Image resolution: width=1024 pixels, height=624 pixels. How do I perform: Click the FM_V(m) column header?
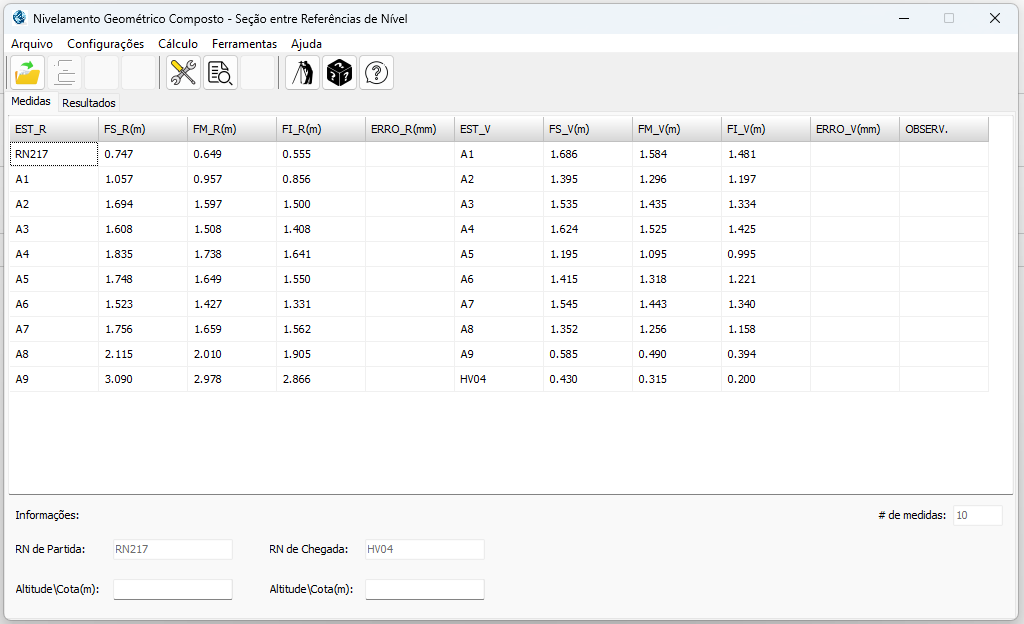(x=677, y=129)
